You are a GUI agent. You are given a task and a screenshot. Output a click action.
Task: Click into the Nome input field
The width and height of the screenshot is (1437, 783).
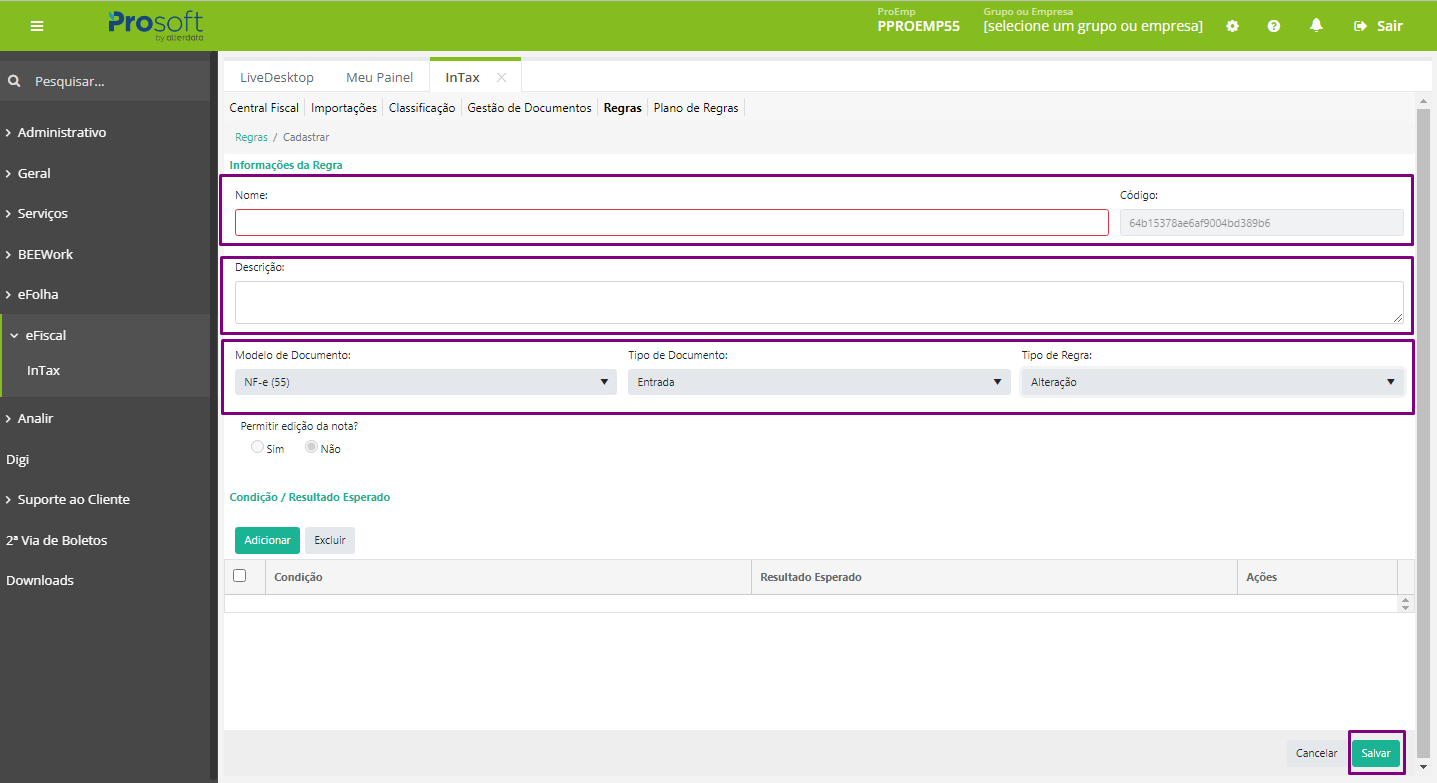click(x=671, y=222)
